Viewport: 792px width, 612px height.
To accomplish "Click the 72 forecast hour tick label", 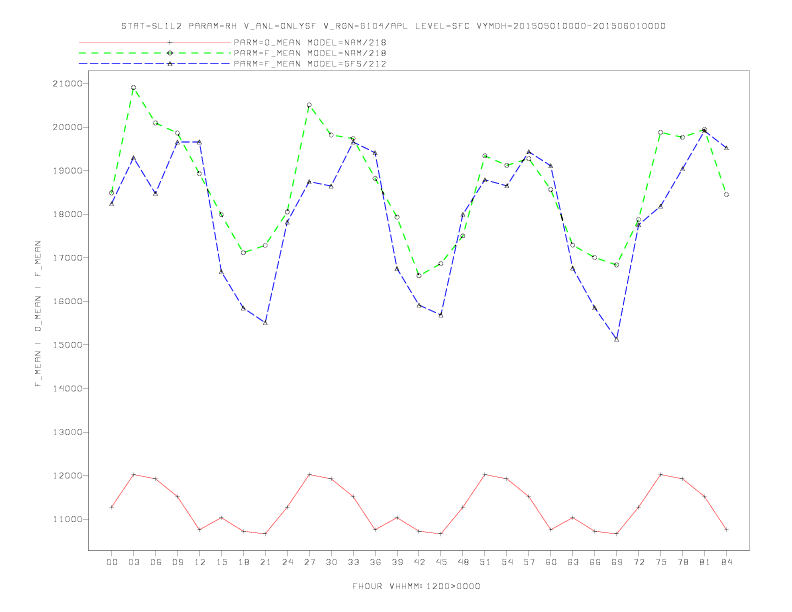I will tap(638, 562).
